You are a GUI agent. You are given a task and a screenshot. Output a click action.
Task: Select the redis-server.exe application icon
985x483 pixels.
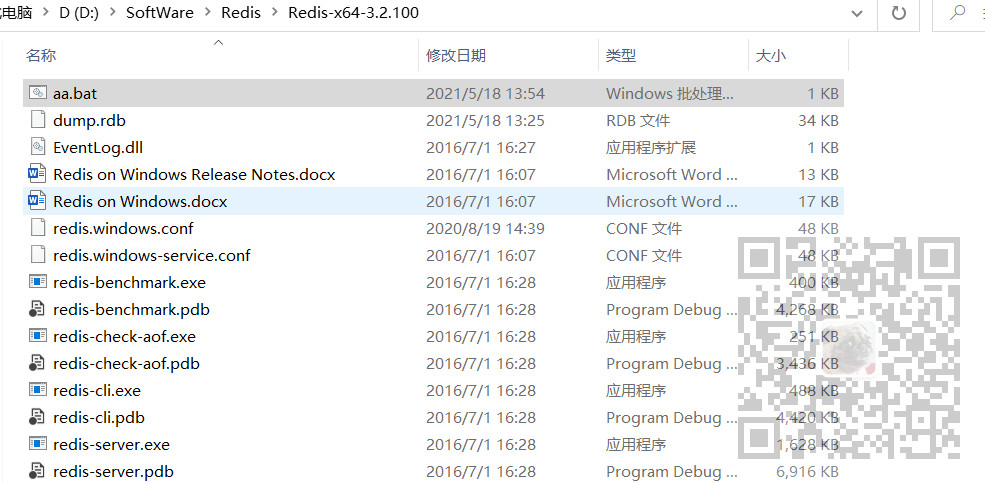tap(38, 444)
